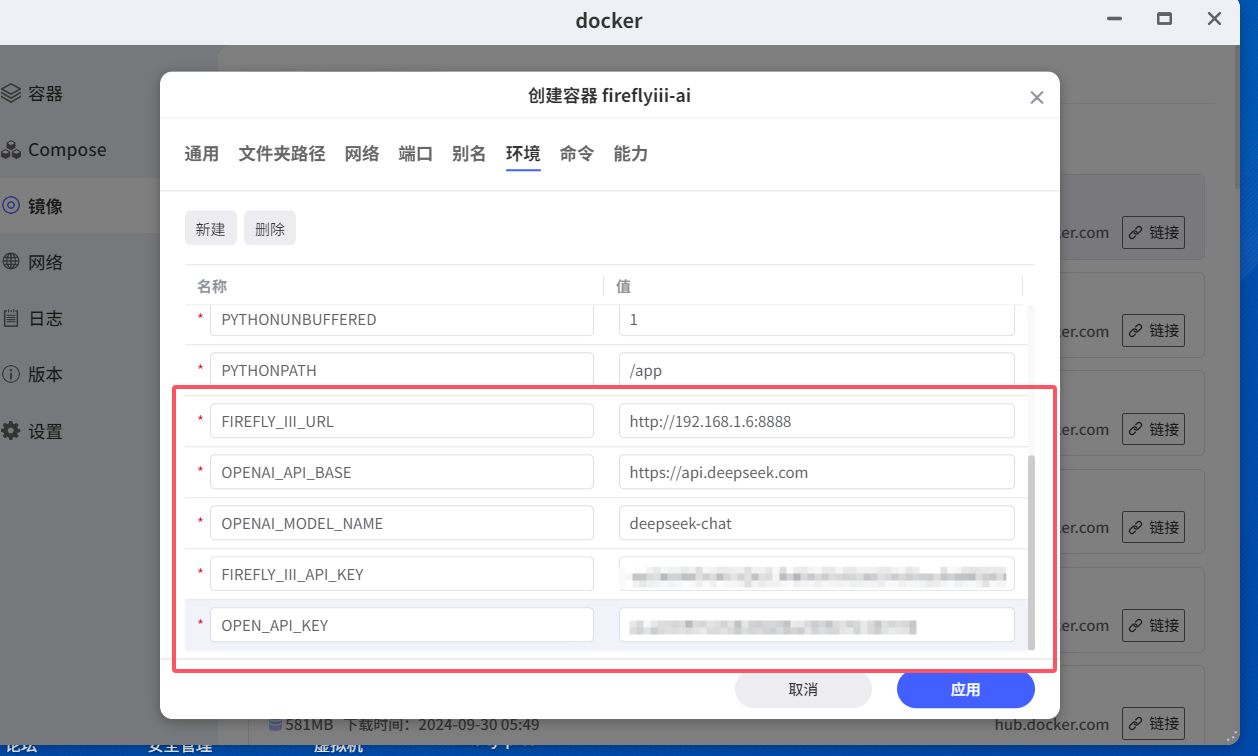Click the fourth 链接 button in the image list
Viewport: 1258px width, 756px height.
point(1153,527)
